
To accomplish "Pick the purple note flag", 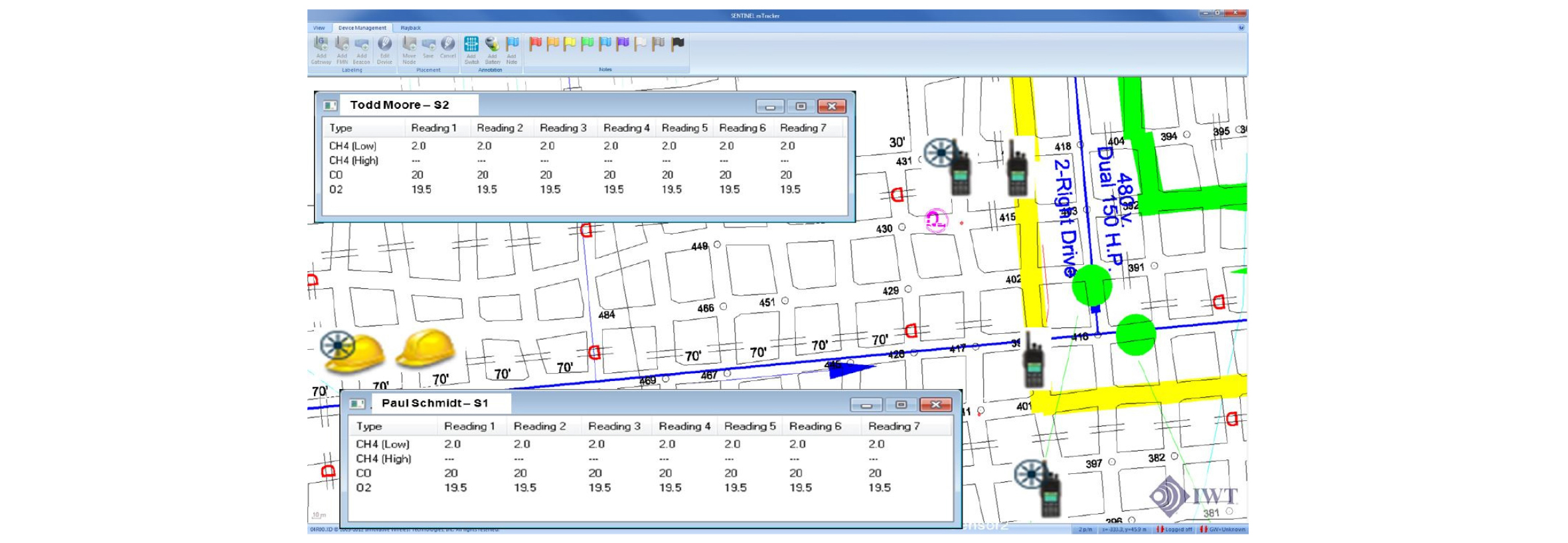I will click(x=623, y=44).
